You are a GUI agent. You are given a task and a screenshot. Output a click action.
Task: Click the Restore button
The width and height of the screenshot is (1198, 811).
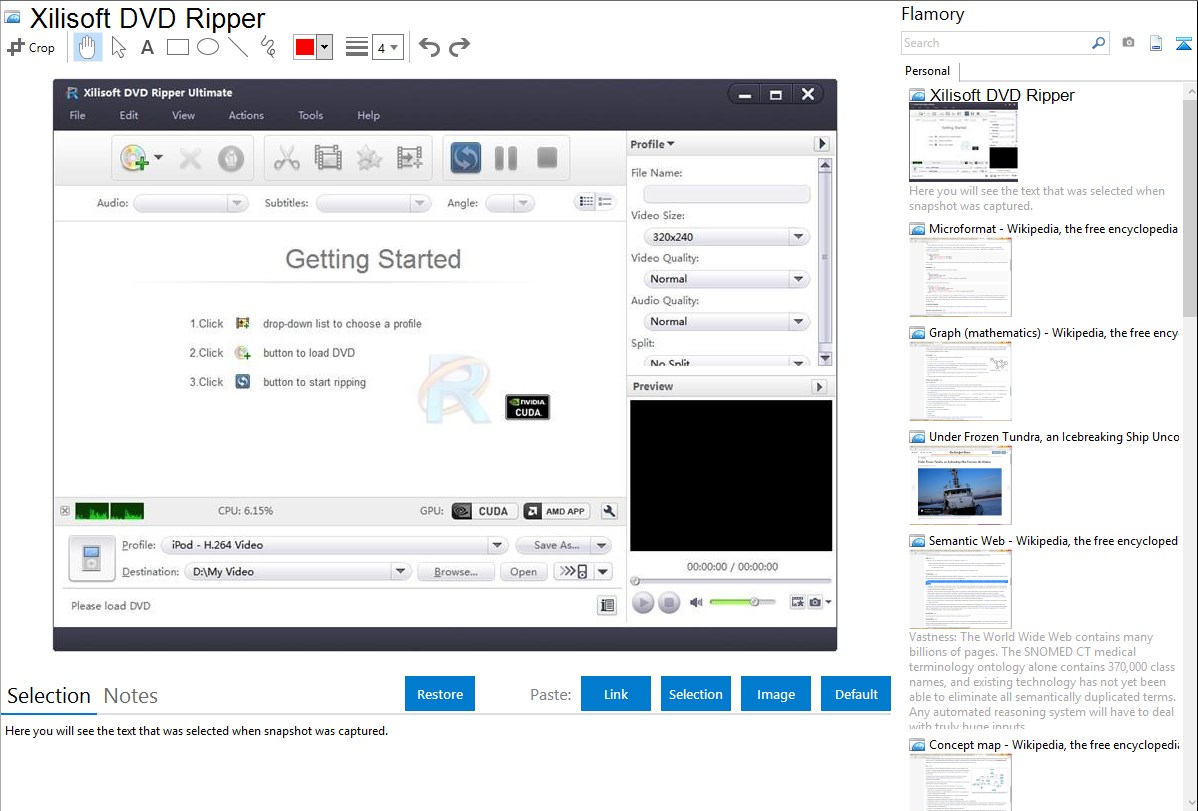pyautogui.click(x=440, y=694)
